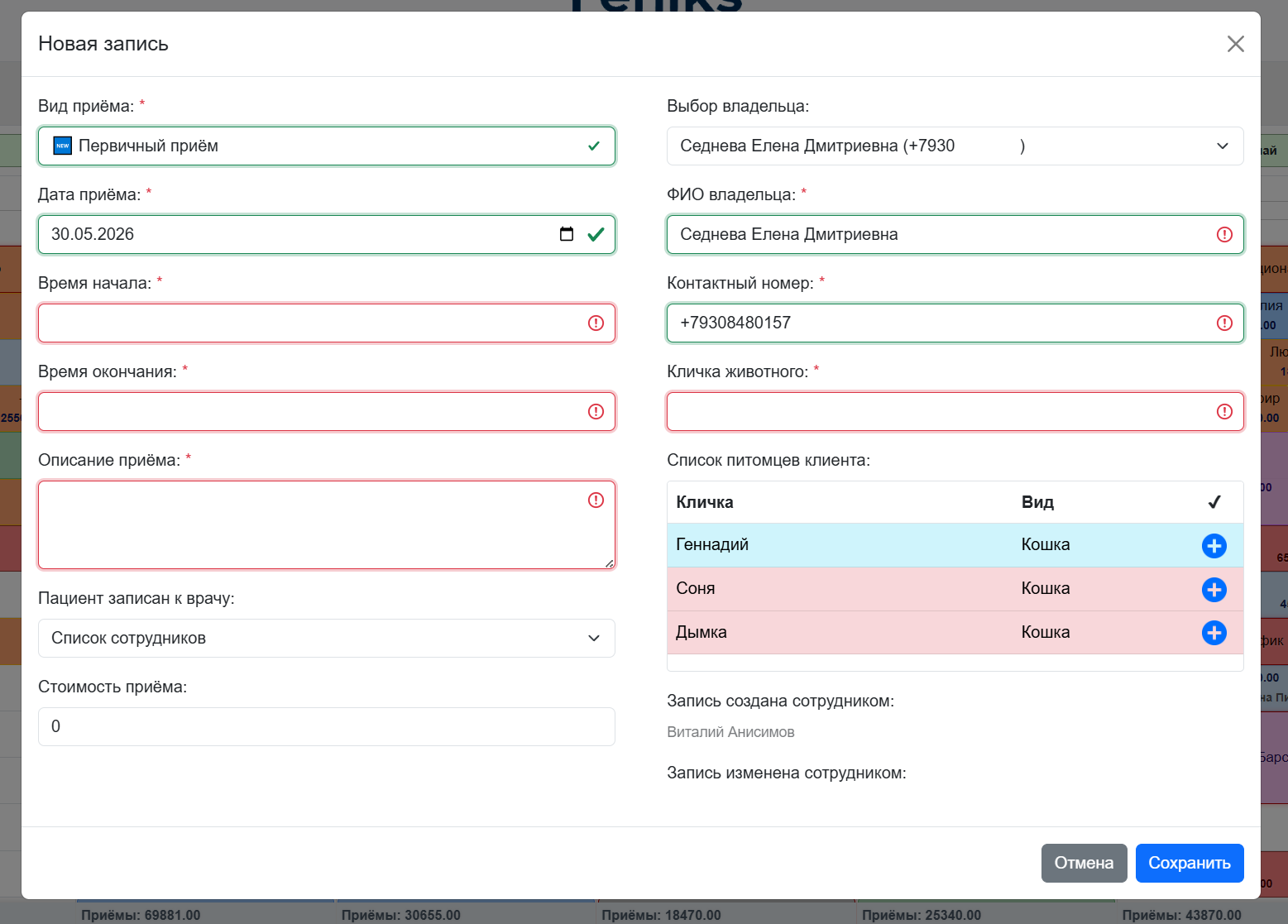
Task: Click the Кличка column header
Action: (705, 502)
